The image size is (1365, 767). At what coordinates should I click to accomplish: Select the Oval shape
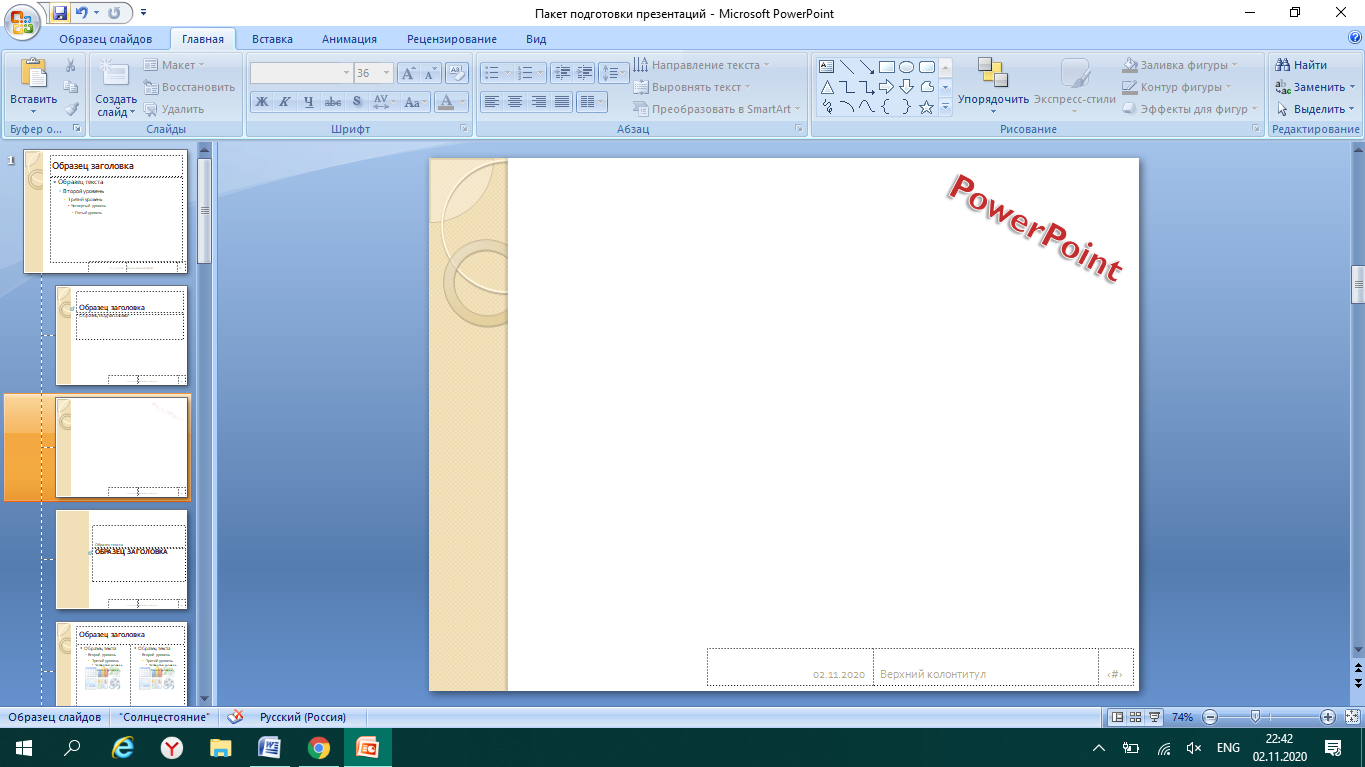click(907, 67)
